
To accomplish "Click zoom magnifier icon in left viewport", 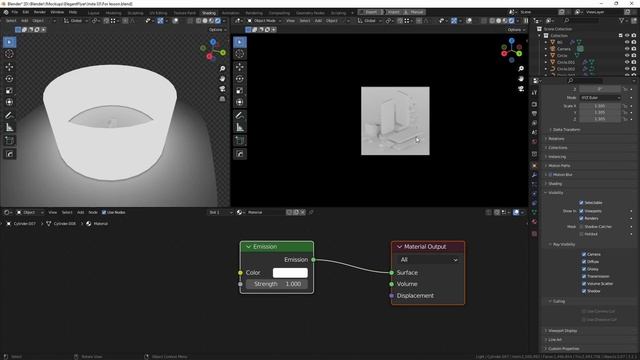I will (x=222, y=69).
